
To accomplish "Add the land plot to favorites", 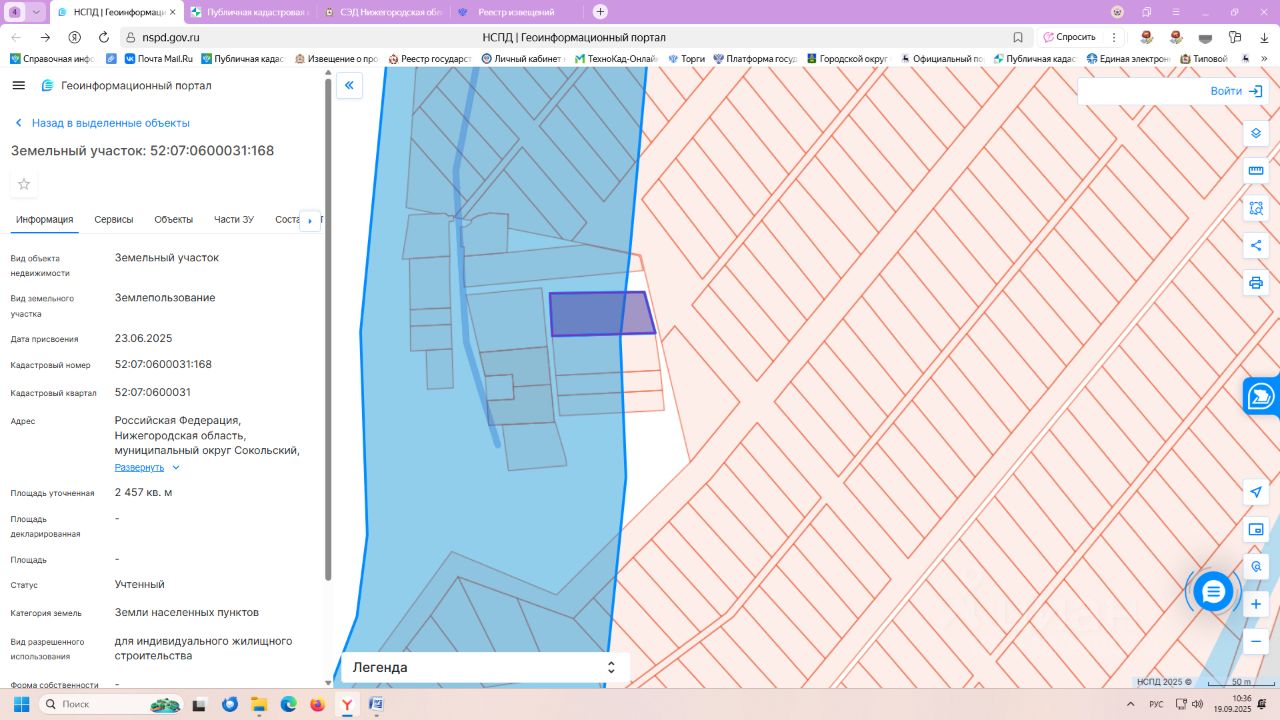I will pos(24,184).
